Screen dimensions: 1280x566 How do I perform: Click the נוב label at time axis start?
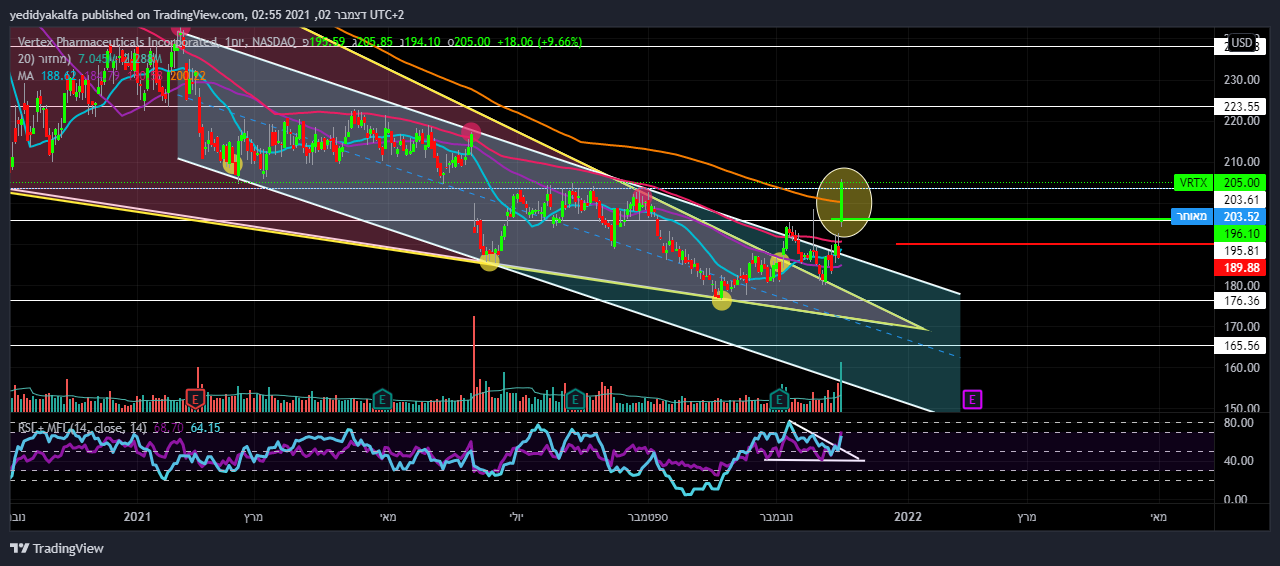[17, 517]
